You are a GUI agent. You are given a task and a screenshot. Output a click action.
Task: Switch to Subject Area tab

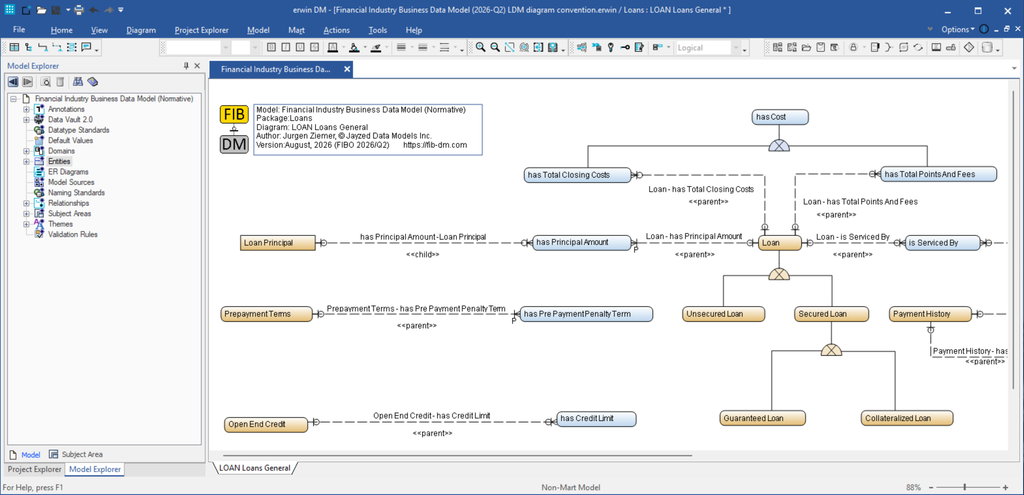click(75, 454)
